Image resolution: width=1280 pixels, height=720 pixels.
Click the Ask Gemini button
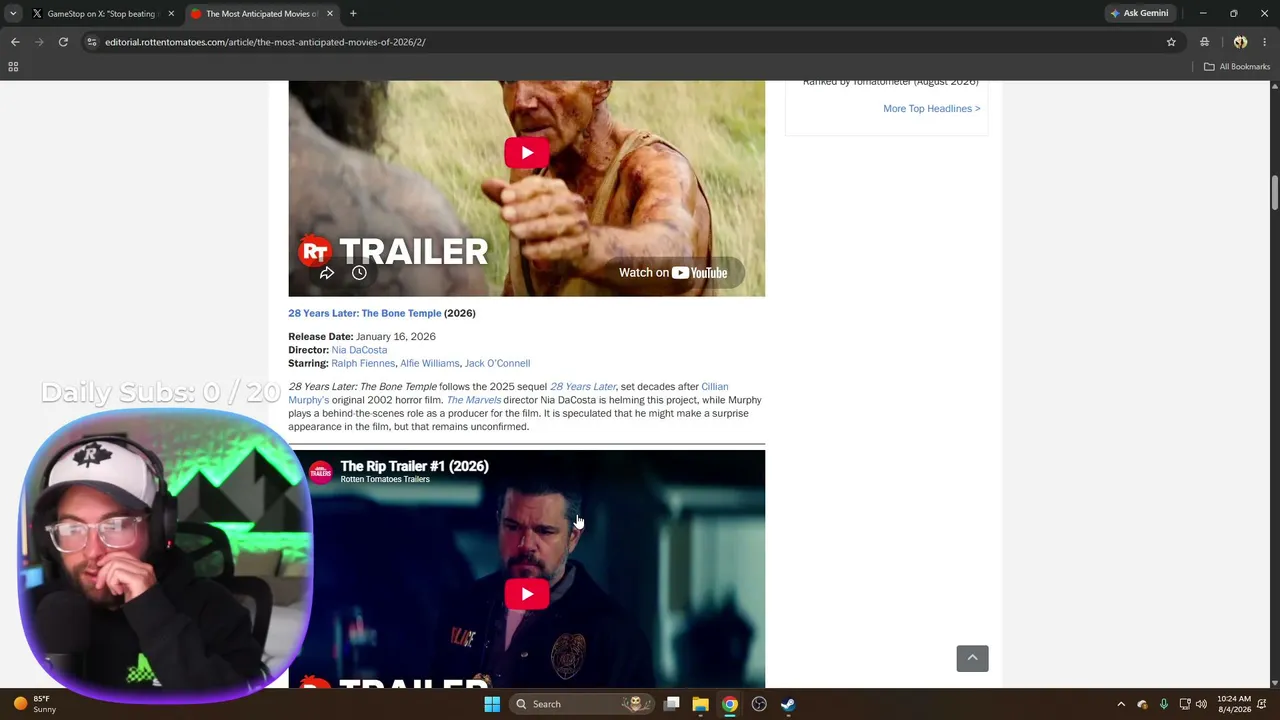coord(1139,14)
